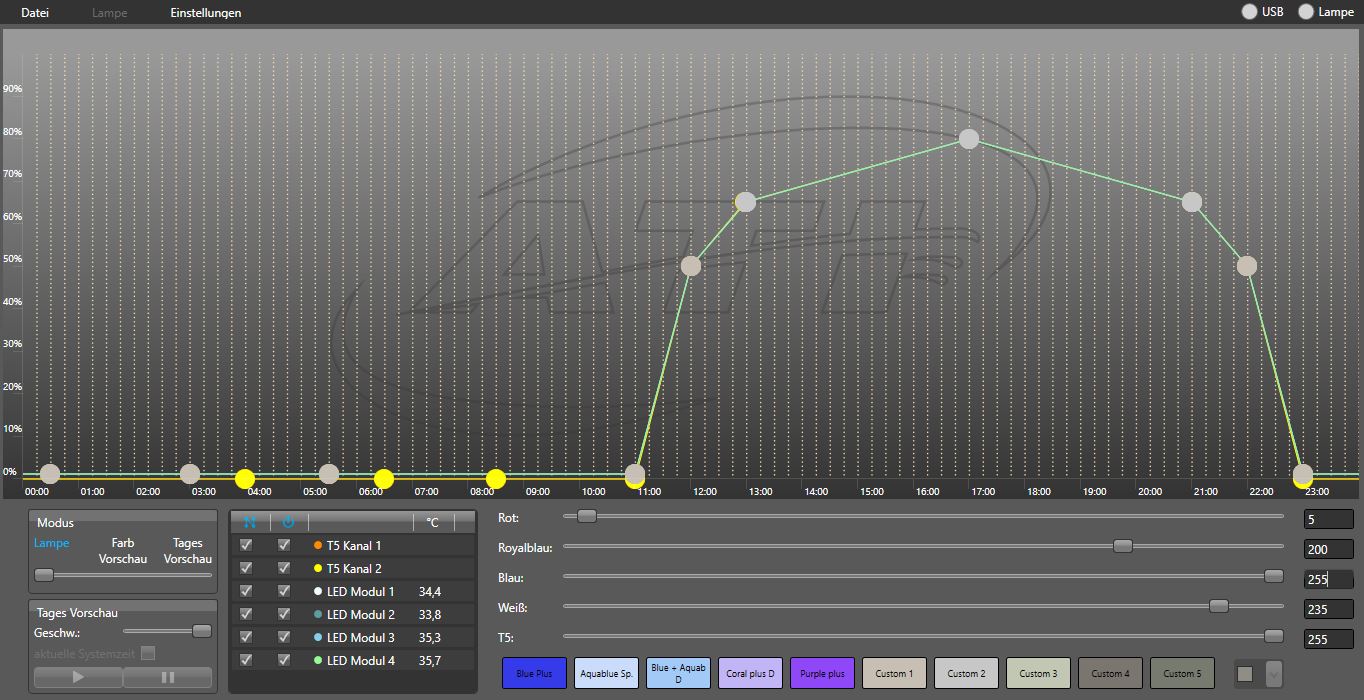Click the Rot value input field
The height and width of the screenshot is (700, 1364).
(x=1328, y=520)
